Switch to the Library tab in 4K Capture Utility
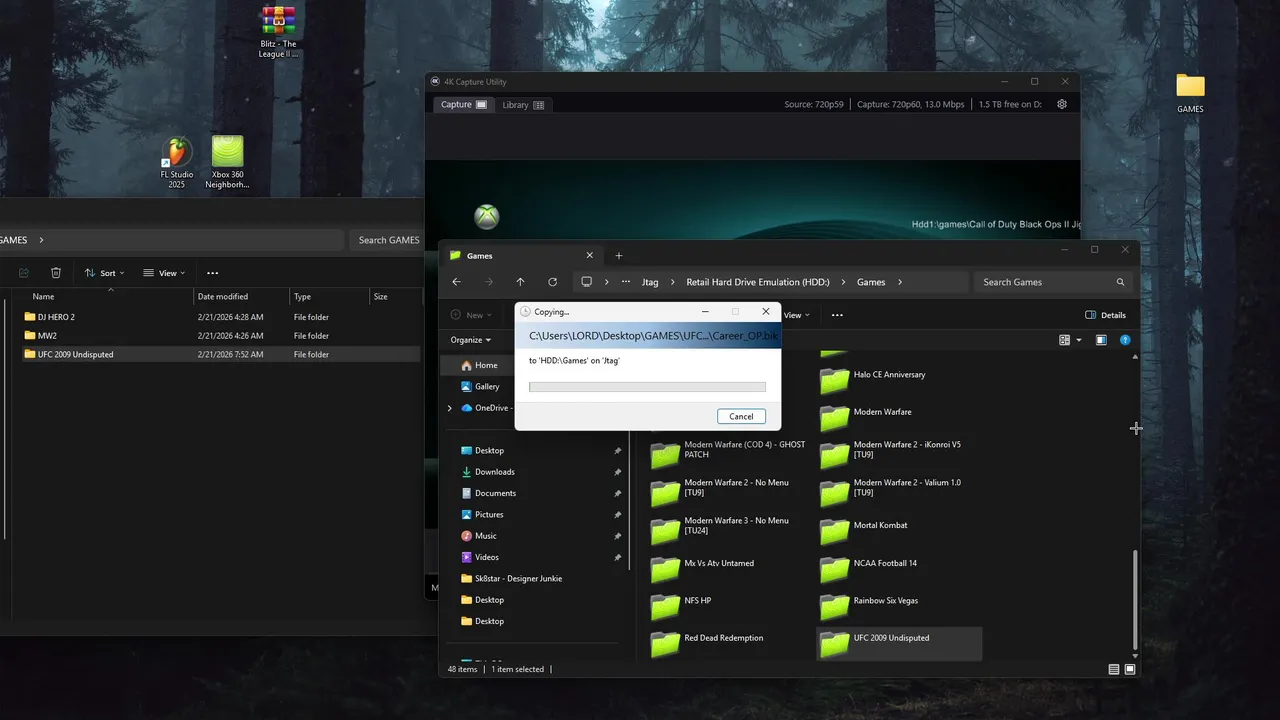The height and width of the screenshot is (720, 1280). [523, 105]
